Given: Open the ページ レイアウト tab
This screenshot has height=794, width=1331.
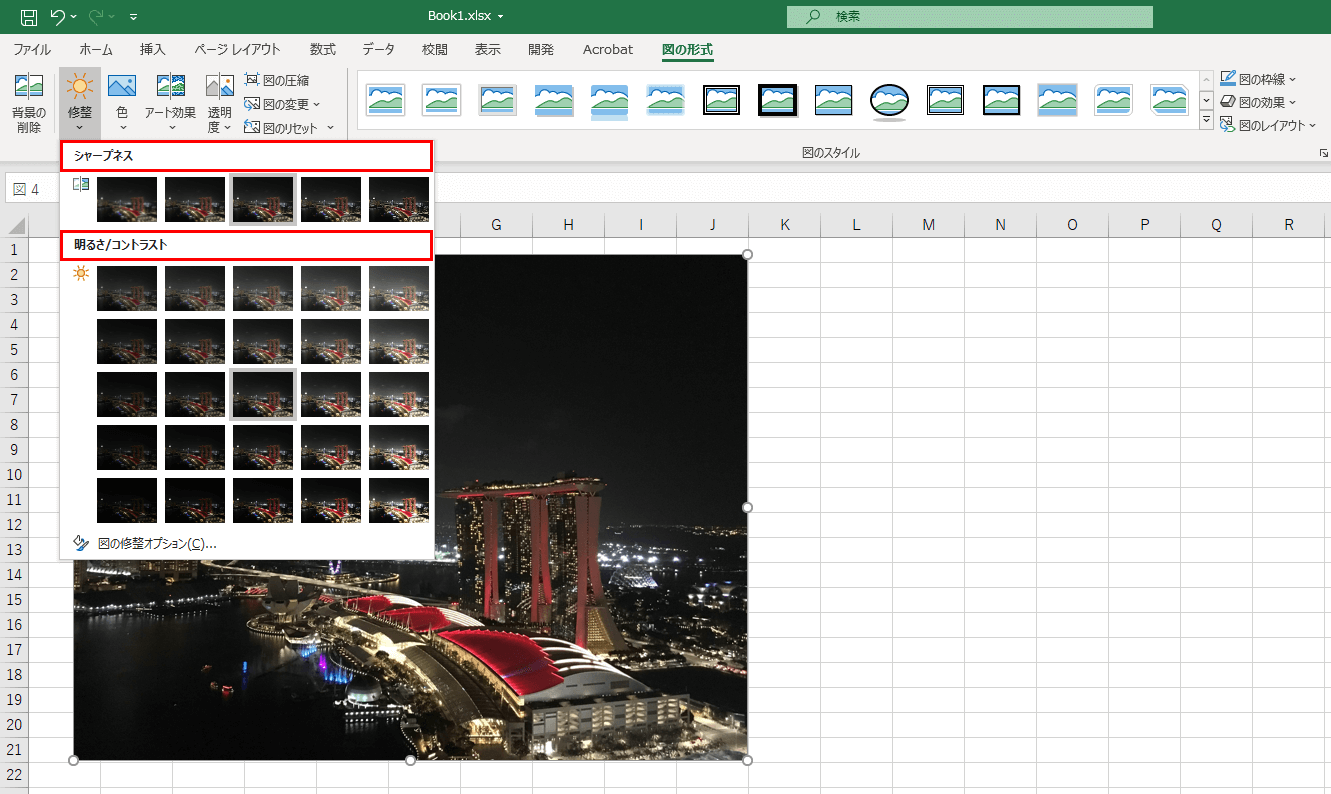Looking at the screenshot, I should 237,49.
